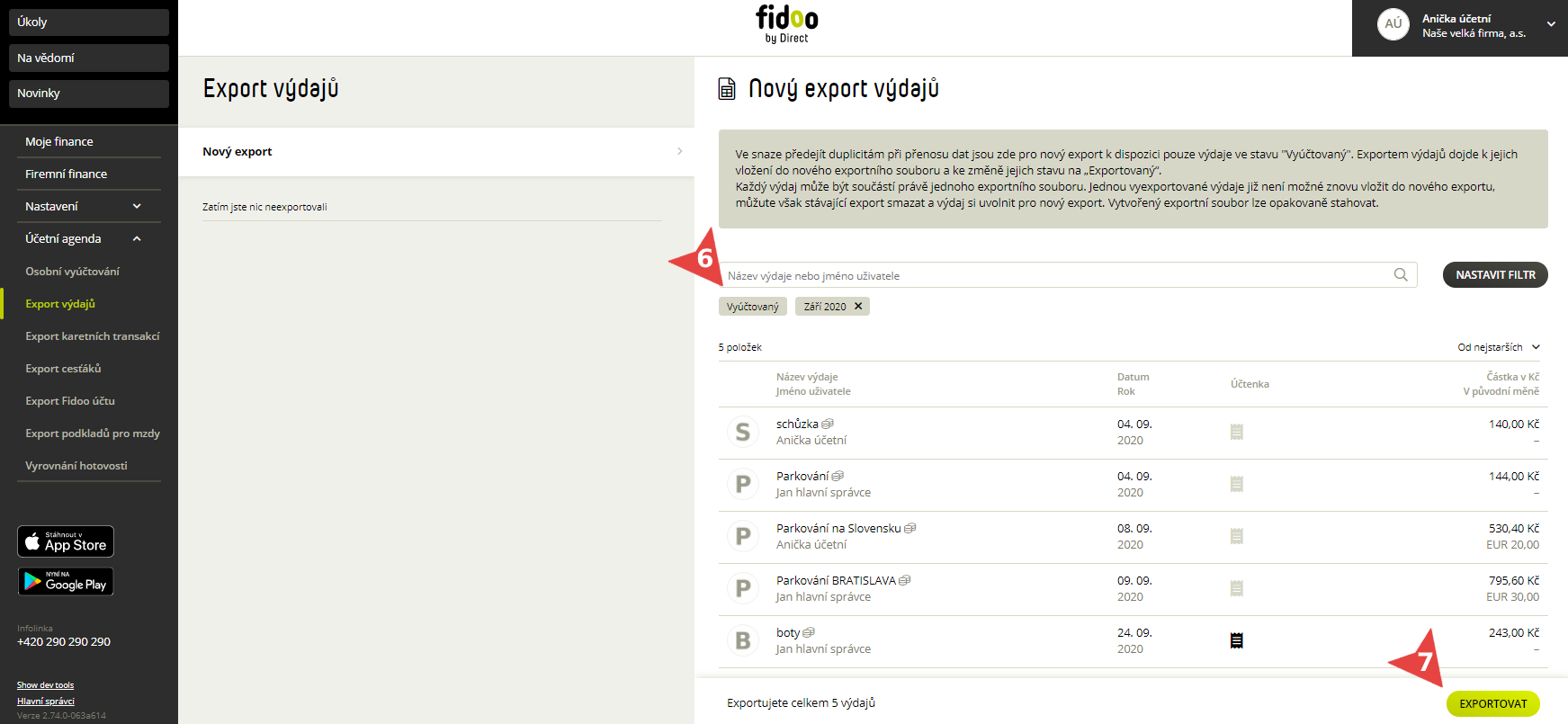
Task: Remove the Září 2020 filter tag
Action: pyautogui.click(x=858, y=306)
